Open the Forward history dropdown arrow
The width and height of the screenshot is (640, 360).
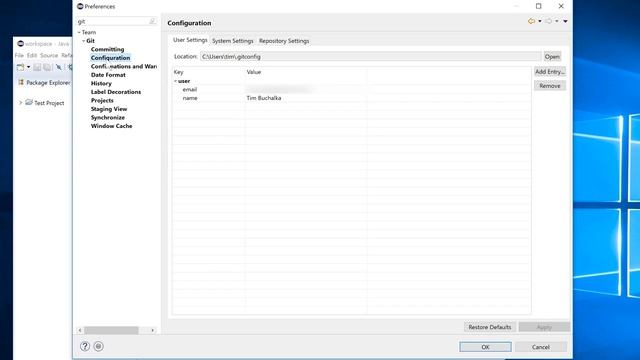557,21
